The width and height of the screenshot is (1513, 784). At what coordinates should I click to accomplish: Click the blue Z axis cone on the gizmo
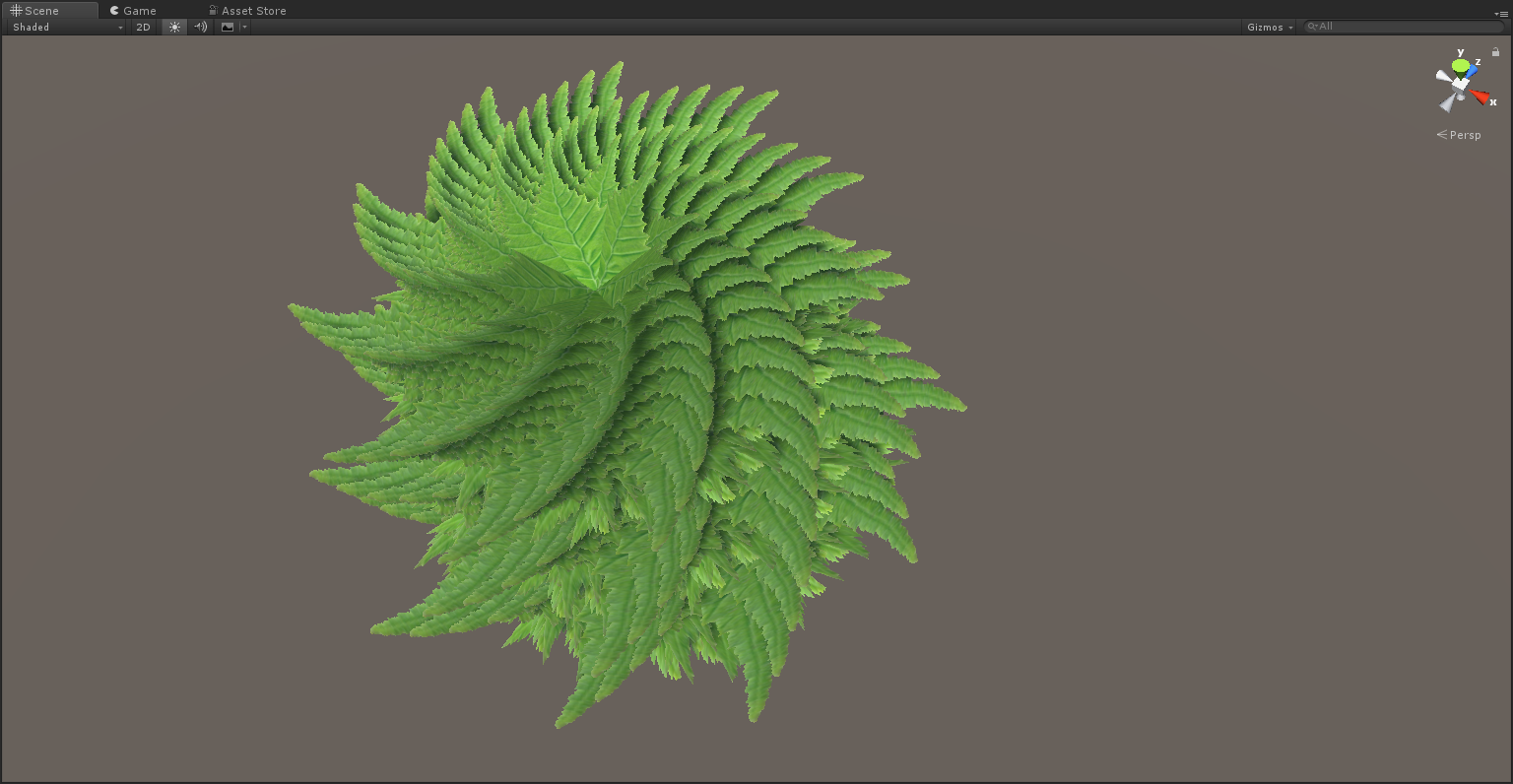pos(1473,71)
